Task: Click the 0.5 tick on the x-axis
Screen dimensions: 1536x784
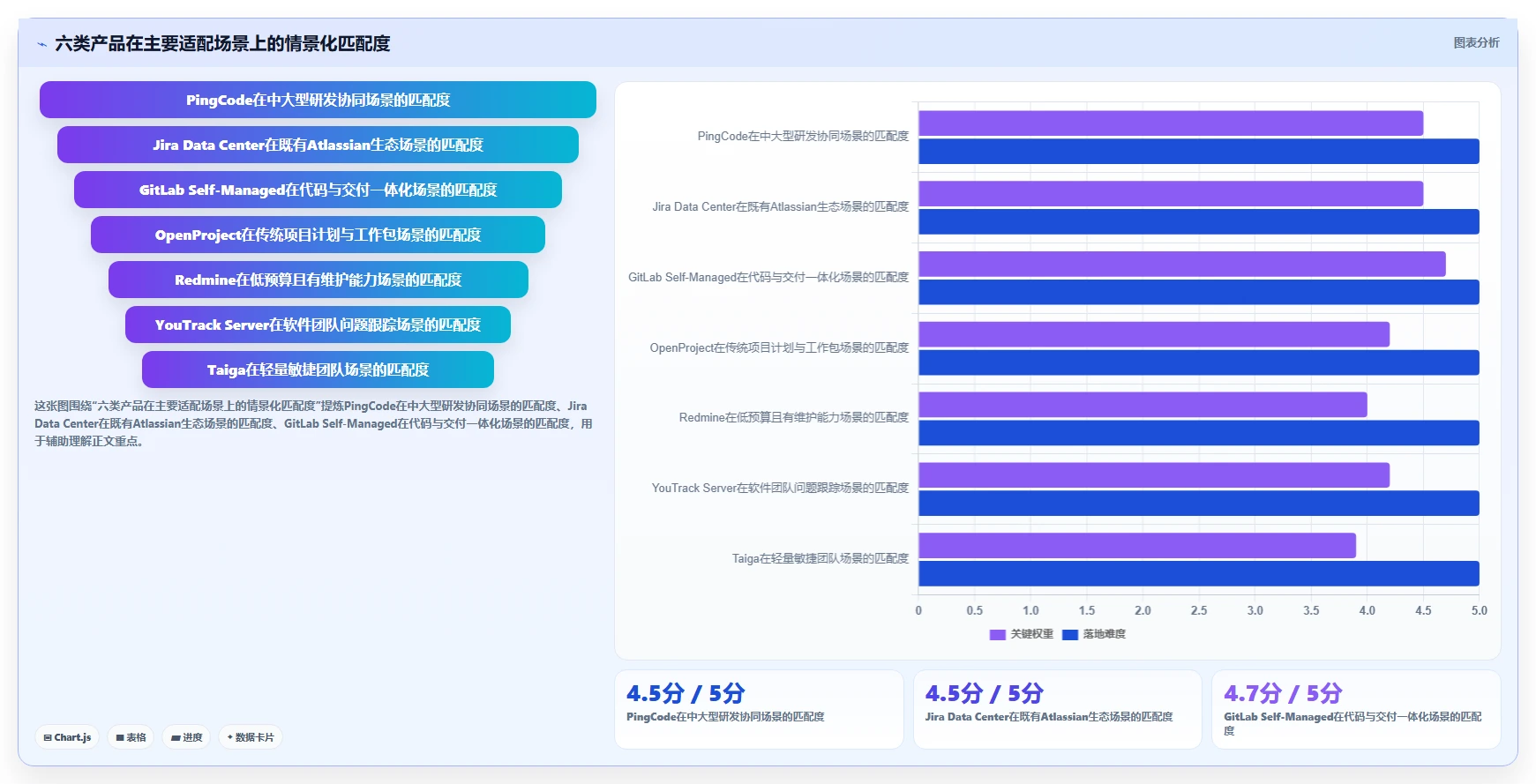Action: tap(975, 610)
